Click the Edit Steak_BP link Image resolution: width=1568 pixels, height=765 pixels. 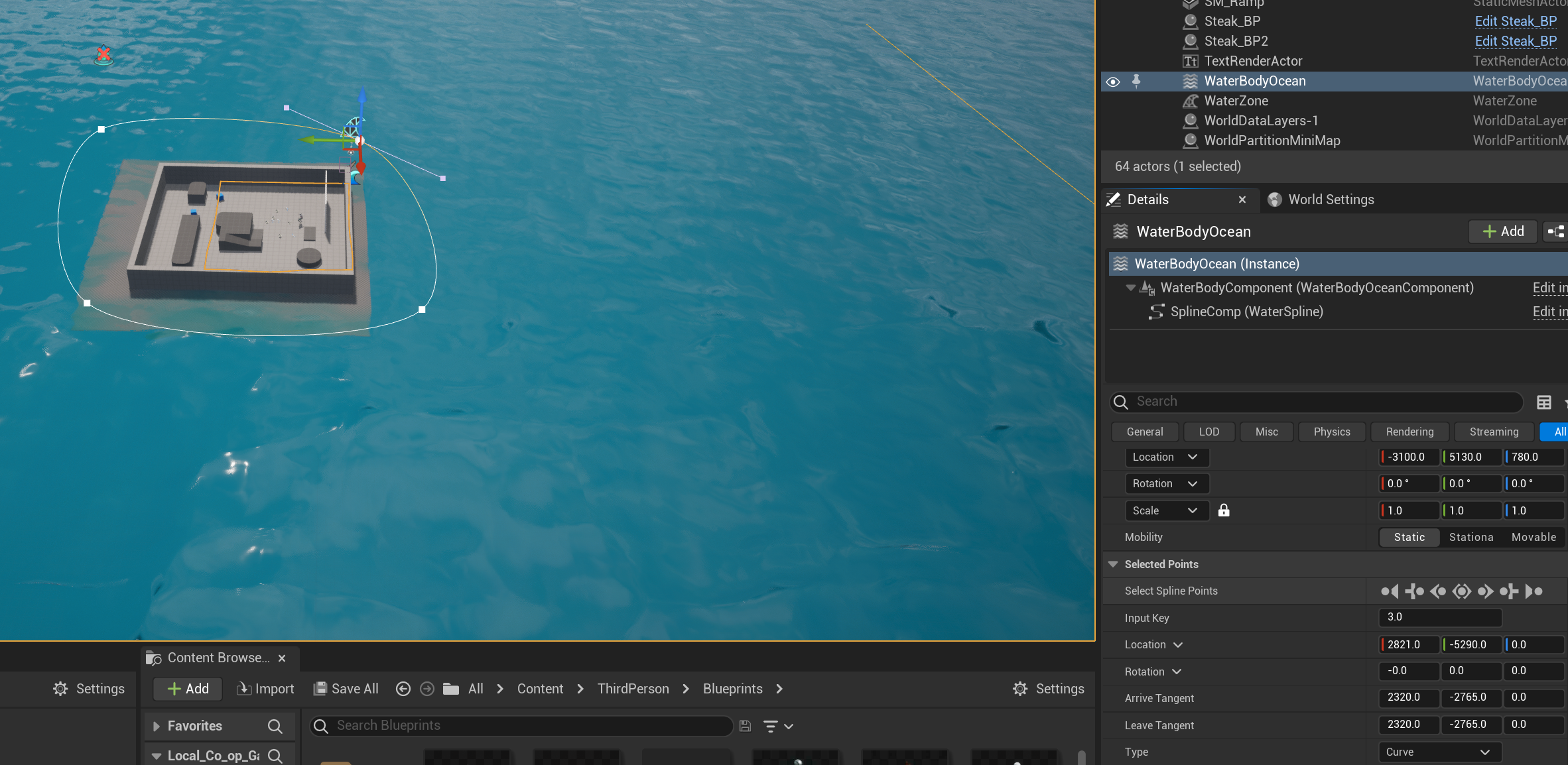[x=1516, y=21]
